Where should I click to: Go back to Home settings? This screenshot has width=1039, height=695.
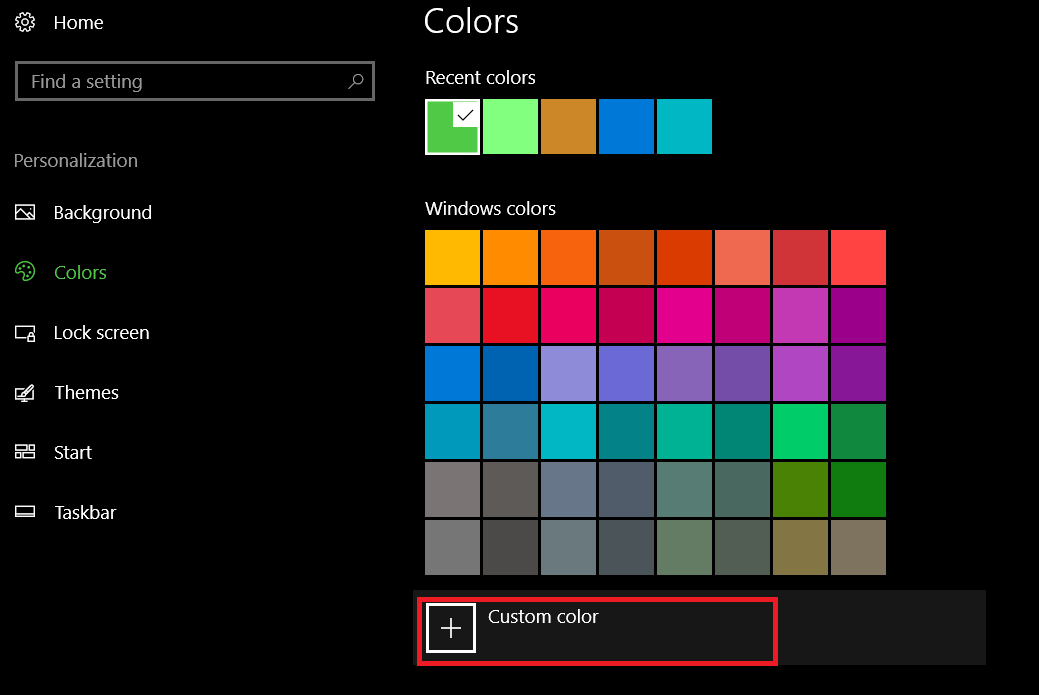[78, 22]
